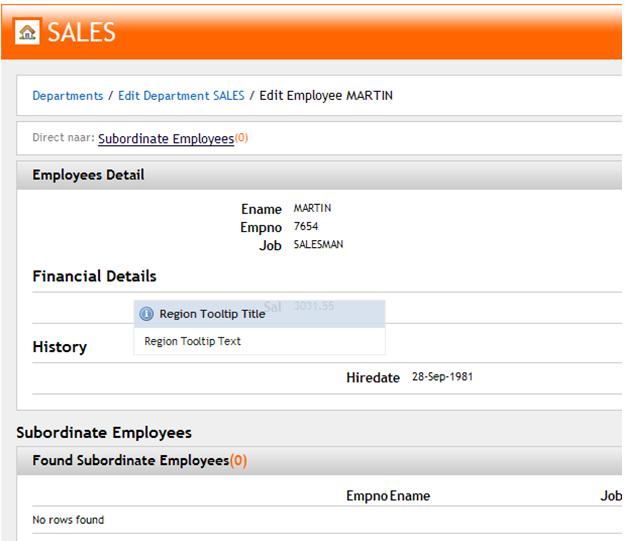Click the Financial Details heading
The image size is (625, 541).
(x=94, y=276)
